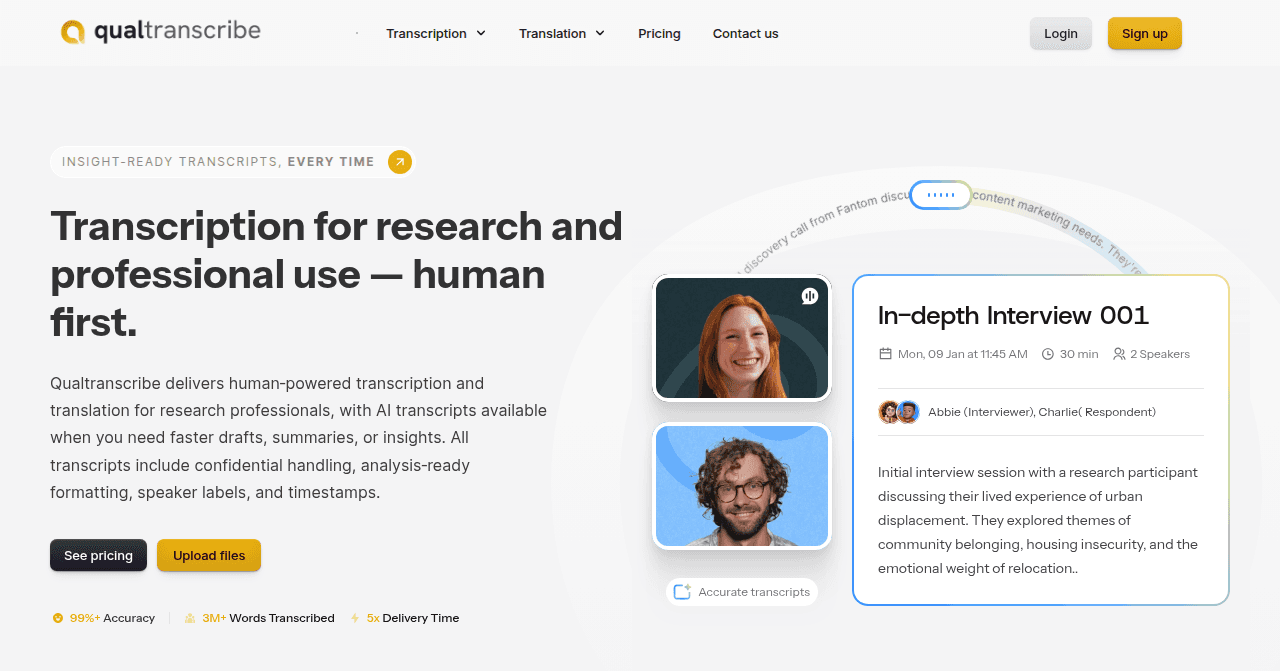
Task: Expand the Translation menu chevron
Action: 600,33
